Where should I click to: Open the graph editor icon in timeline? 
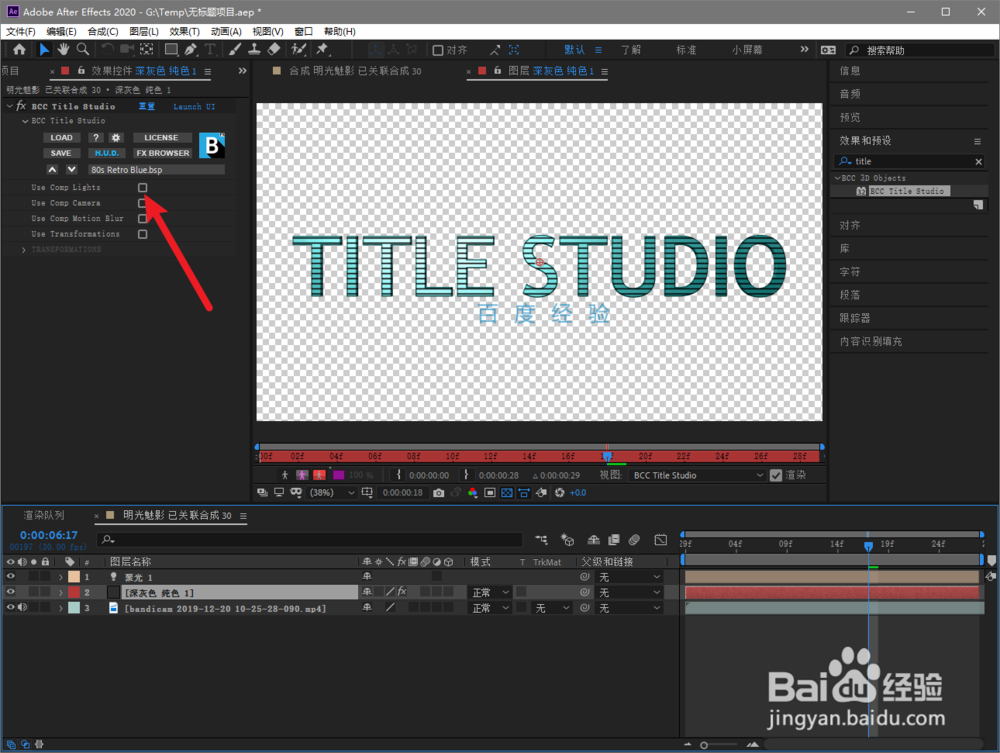point(661,540)
